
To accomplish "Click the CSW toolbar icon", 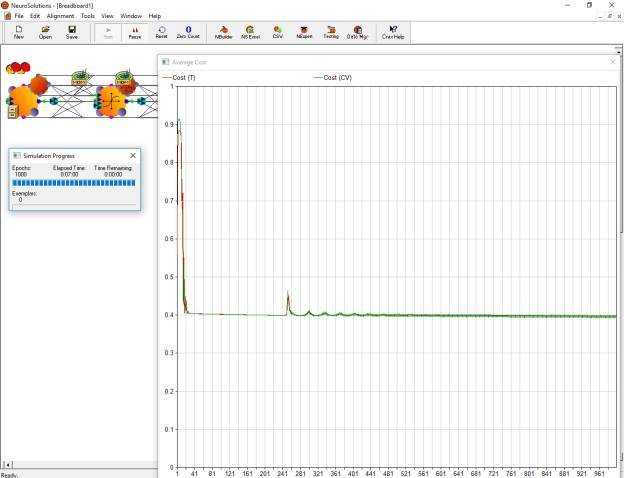I will tap(277, 32).
